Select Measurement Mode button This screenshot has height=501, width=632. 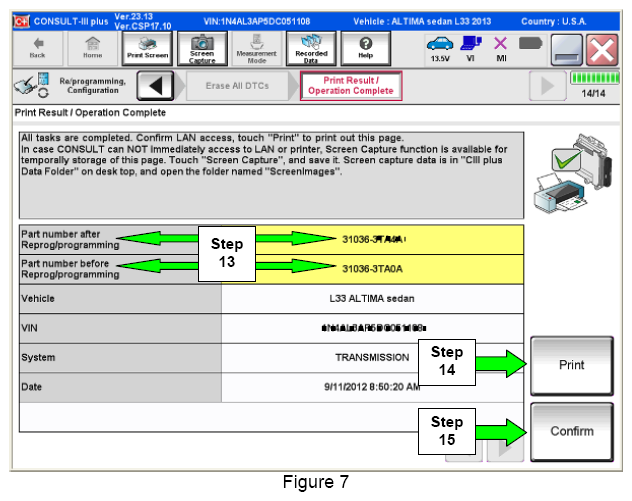(x=256, y=48)
